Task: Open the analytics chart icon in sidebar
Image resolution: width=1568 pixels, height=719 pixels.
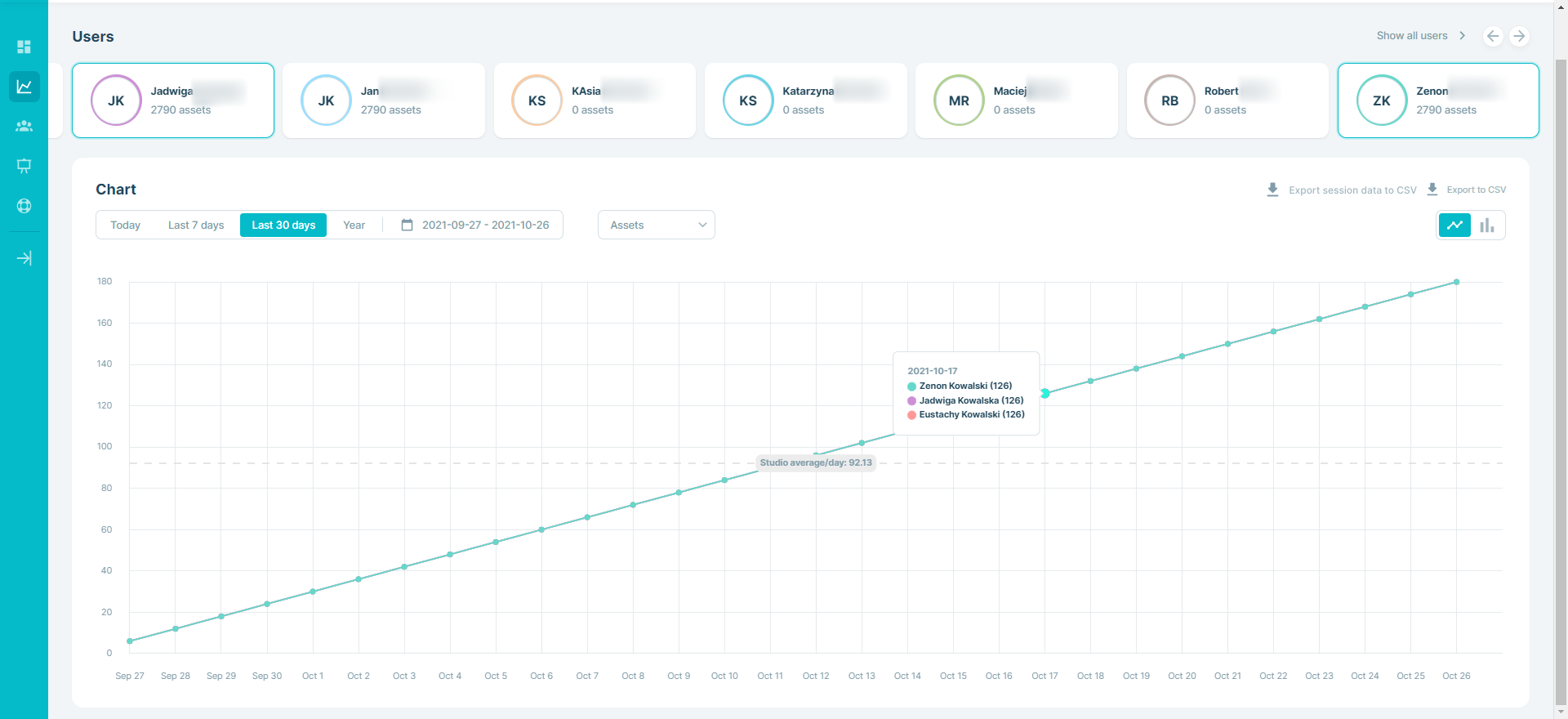Action: coord(24,87)
